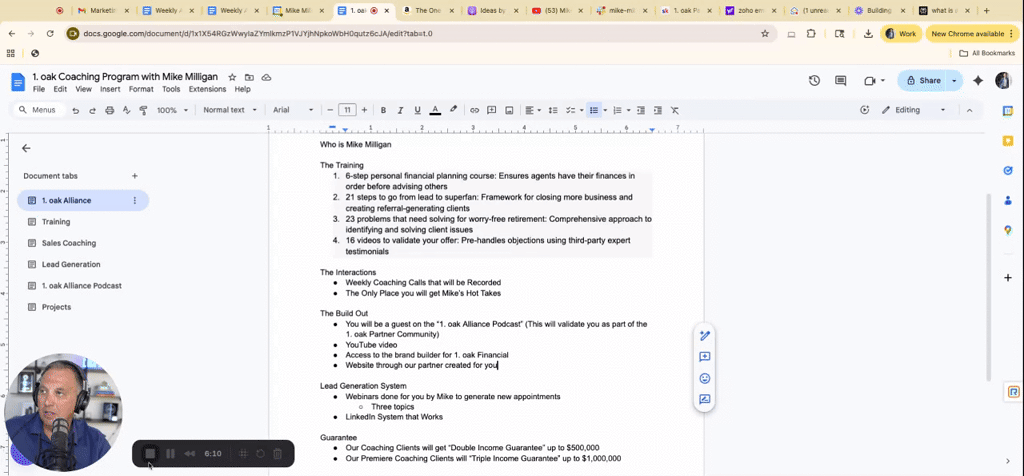This screenshot has height=476, width=1024.
Task: Open the Editing mode dropdown
Action: pos(913,110)
